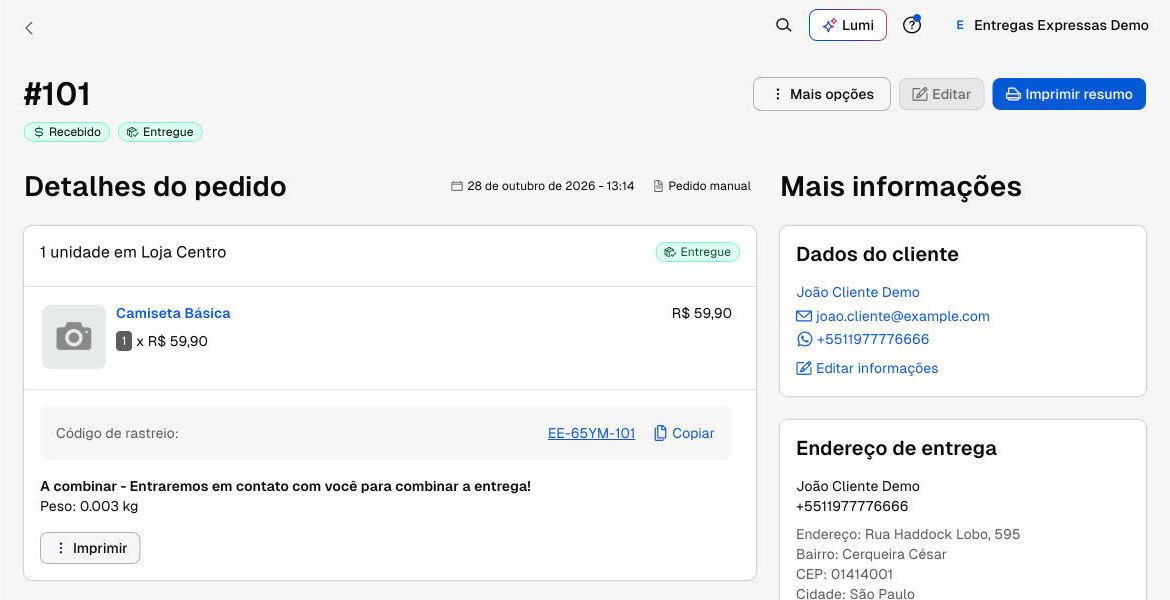
Task: Open the help question mark icon
Action: point(912,25)
